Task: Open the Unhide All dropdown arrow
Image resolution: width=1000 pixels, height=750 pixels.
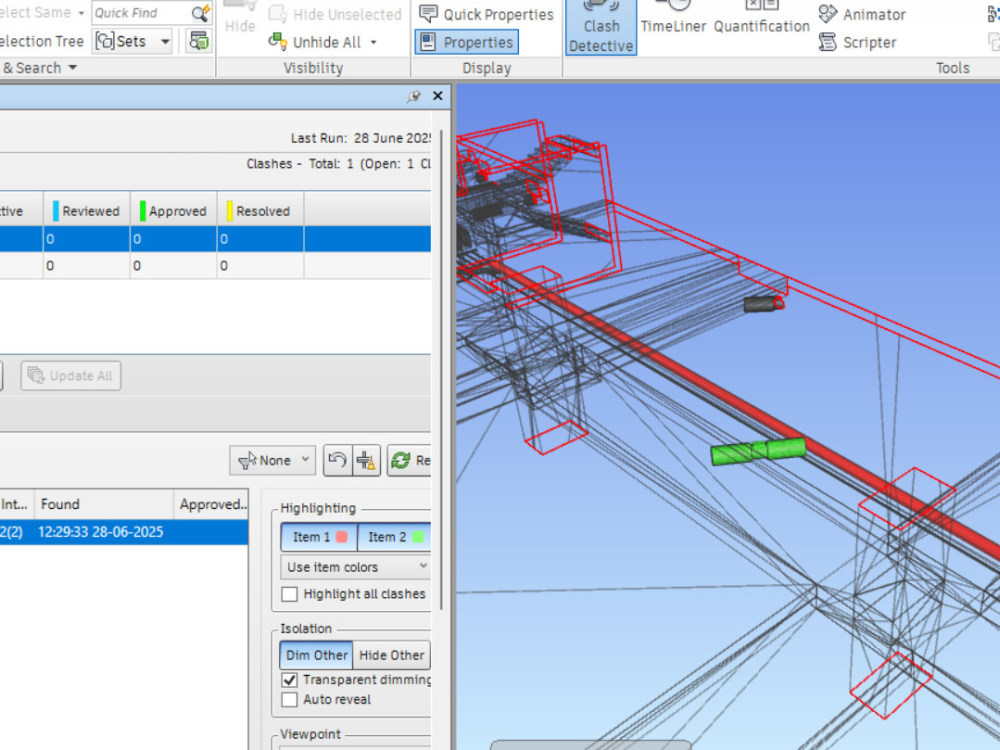Action: click(374, 43)
